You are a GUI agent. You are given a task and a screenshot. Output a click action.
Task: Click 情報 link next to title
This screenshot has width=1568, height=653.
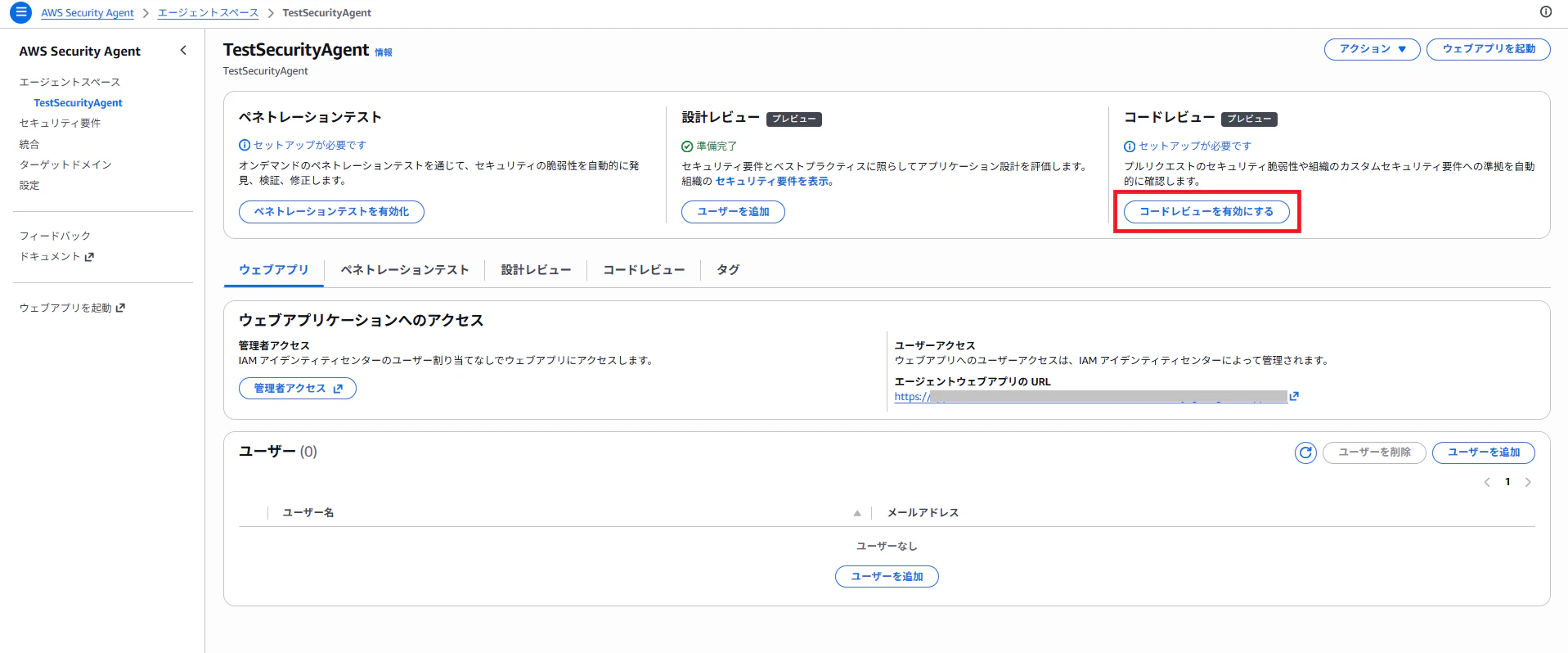coord(384,52)
